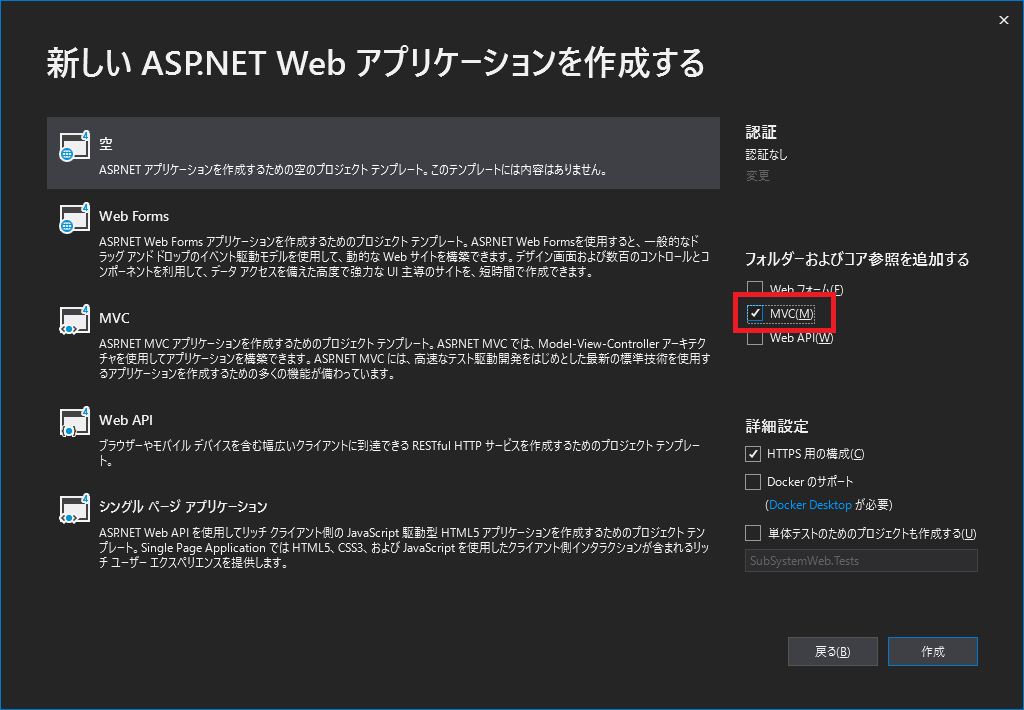
Task: Click the 変更 authentication link
Action: tap(758, 176)
